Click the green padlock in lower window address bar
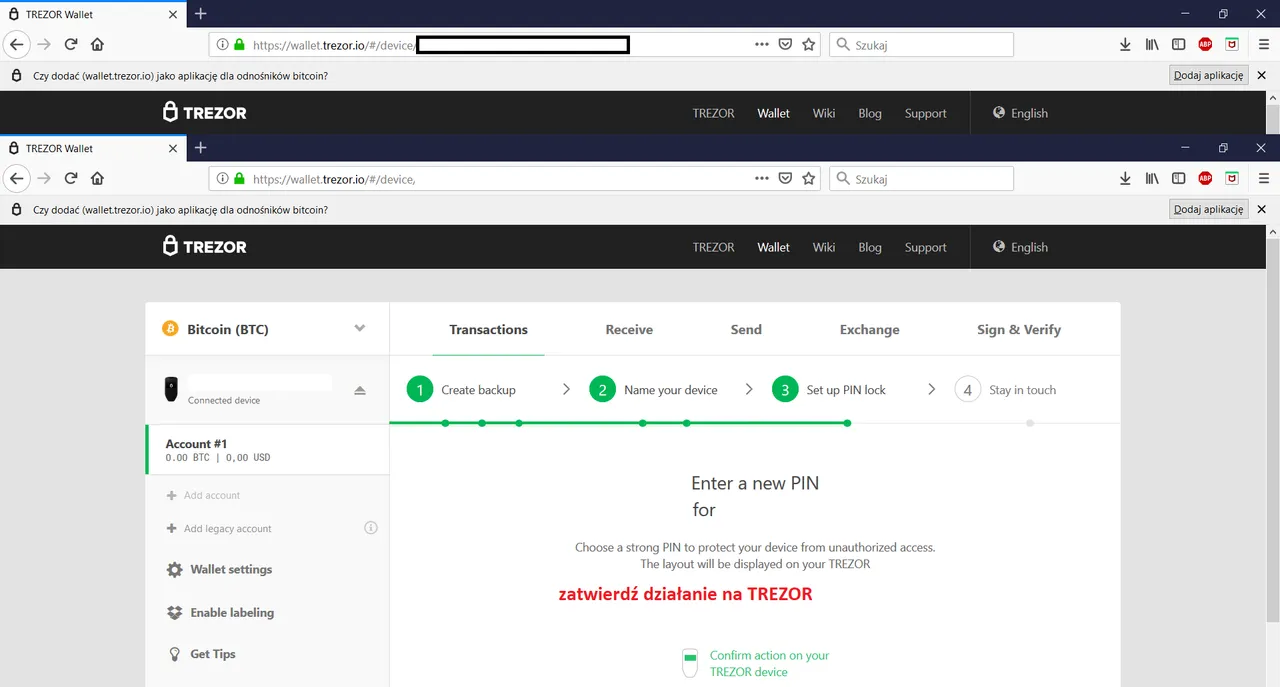The height and width of the screenshot is (687, 1280). point(239,179)
